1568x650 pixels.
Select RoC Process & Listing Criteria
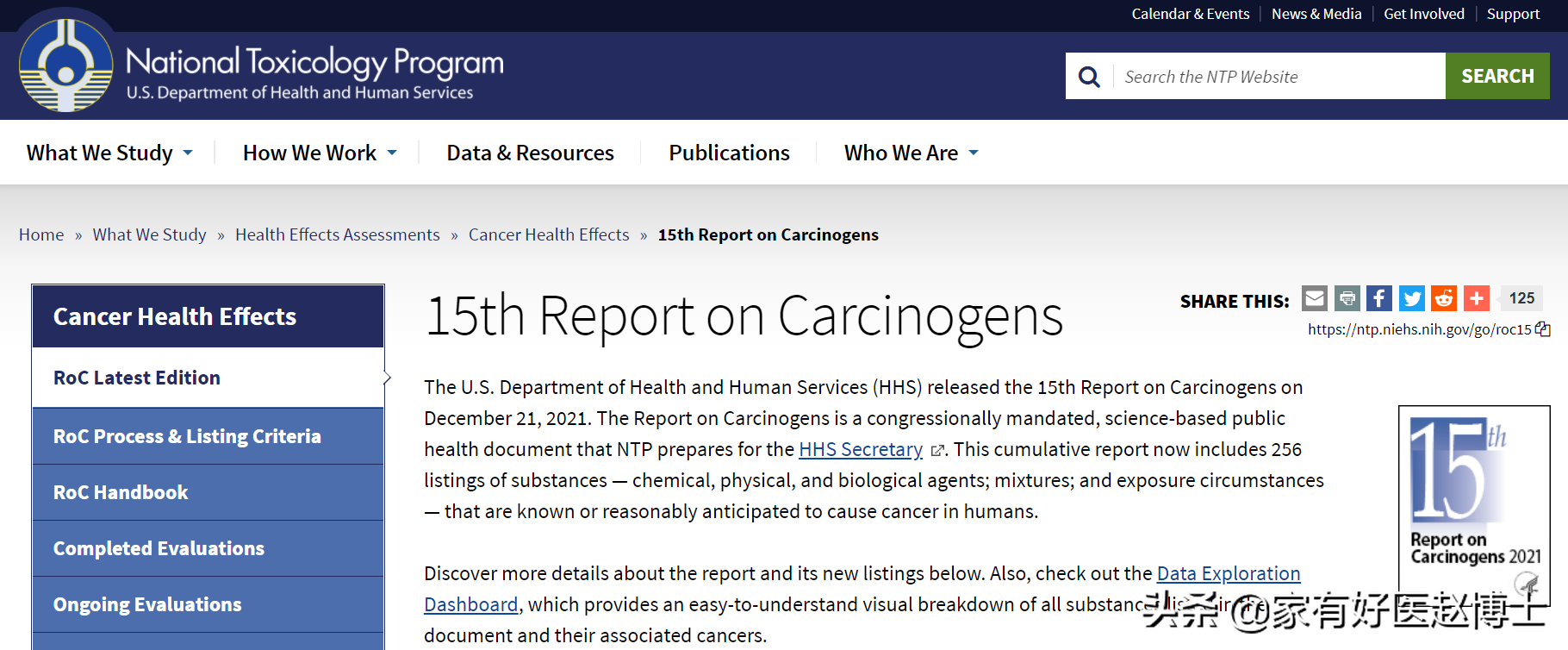[208, 436]
